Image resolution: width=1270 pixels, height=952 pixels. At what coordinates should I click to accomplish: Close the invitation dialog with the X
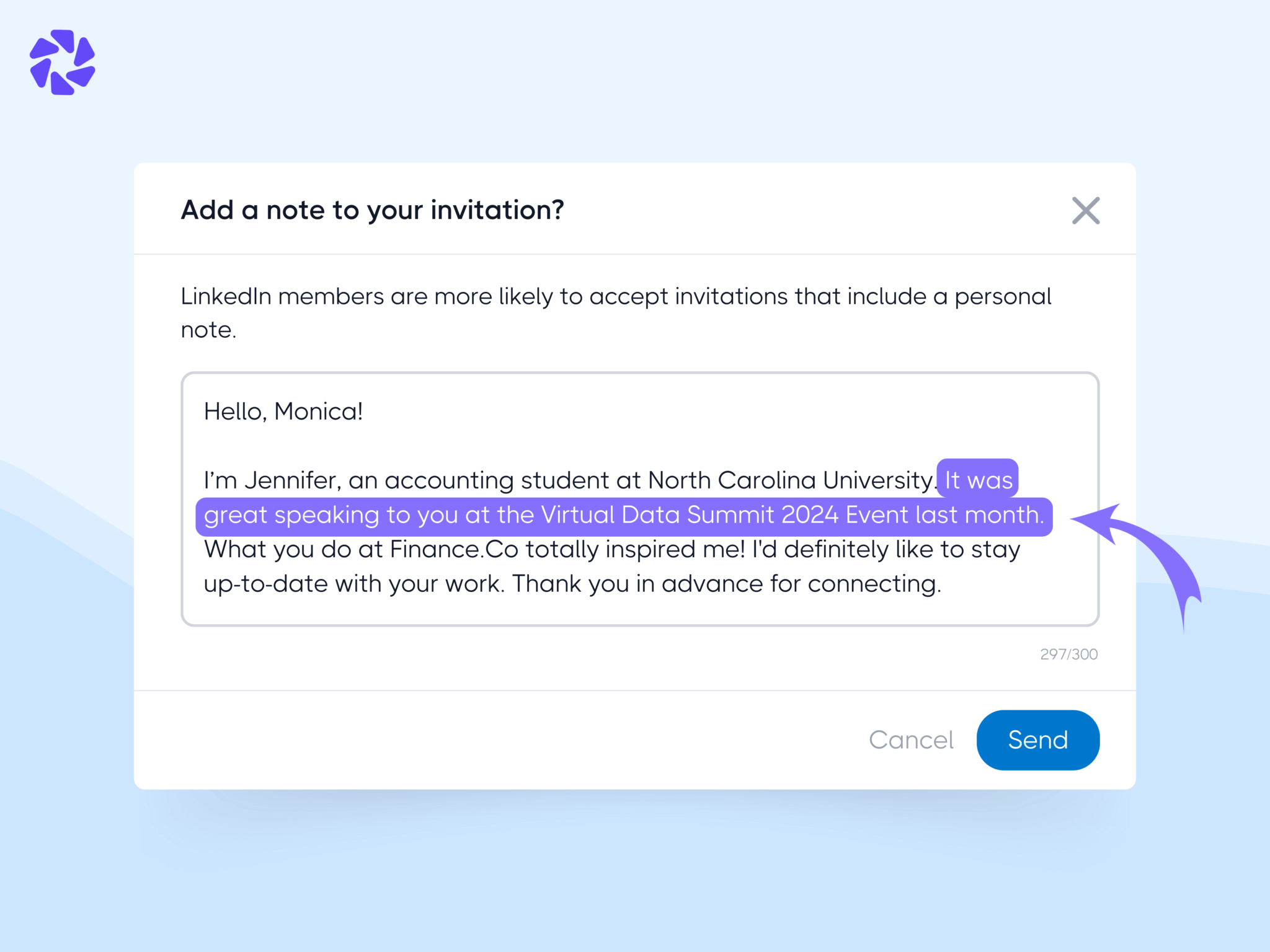click(x=1086, y=211)
